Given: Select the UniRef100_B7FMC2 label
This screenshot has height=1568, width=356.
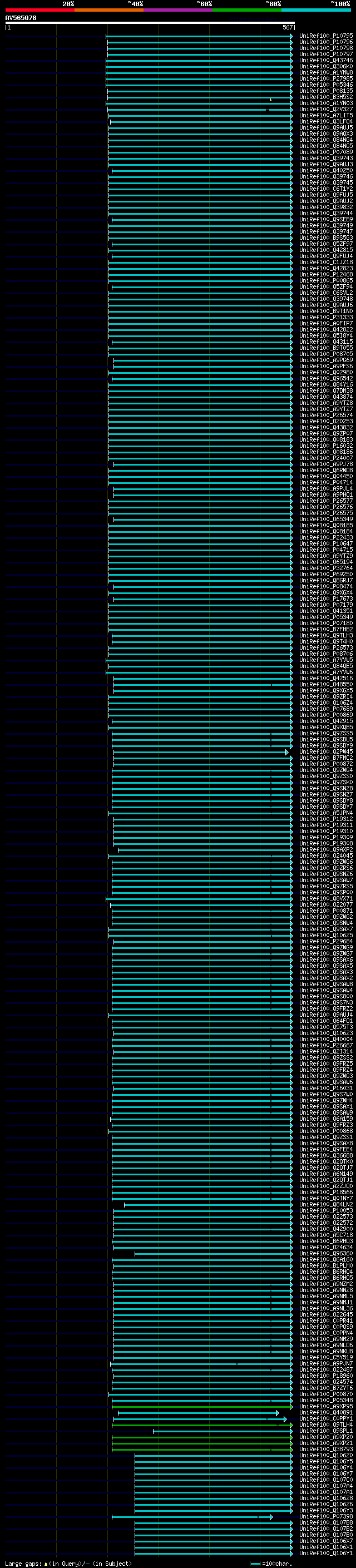Looking at the screenshot, I should pos(325,757).
